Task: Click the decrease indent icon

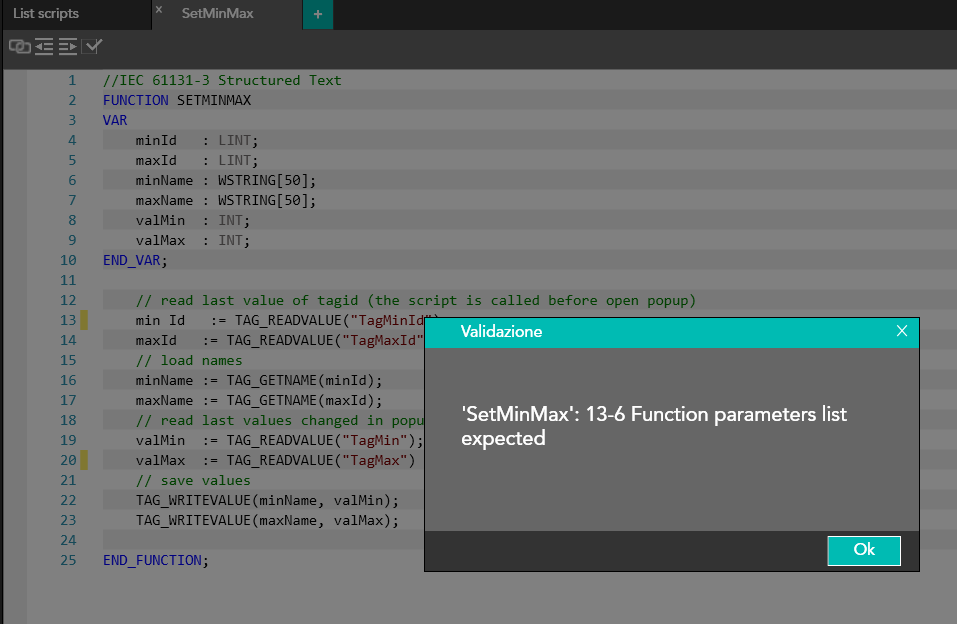Action: [44, 46]
